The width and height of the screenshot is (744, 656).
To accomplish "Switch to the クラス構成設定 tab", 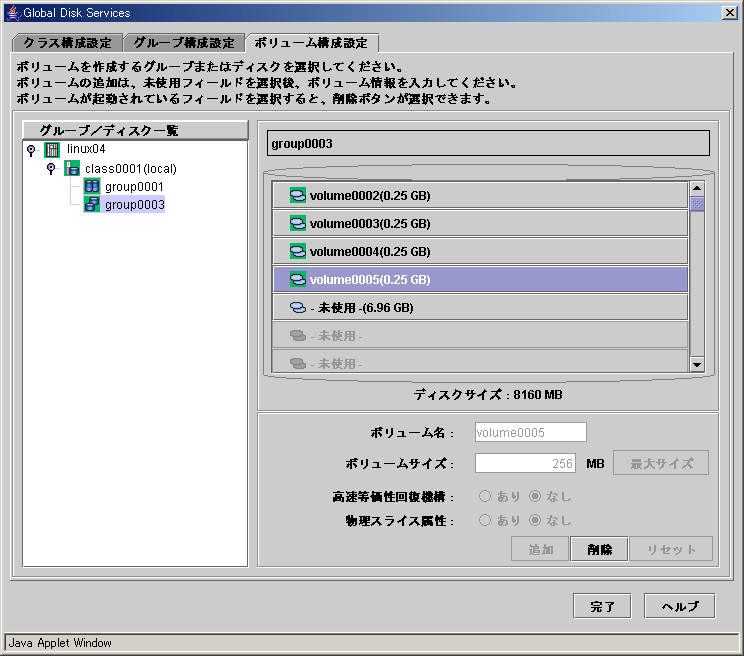I will 67,43.
